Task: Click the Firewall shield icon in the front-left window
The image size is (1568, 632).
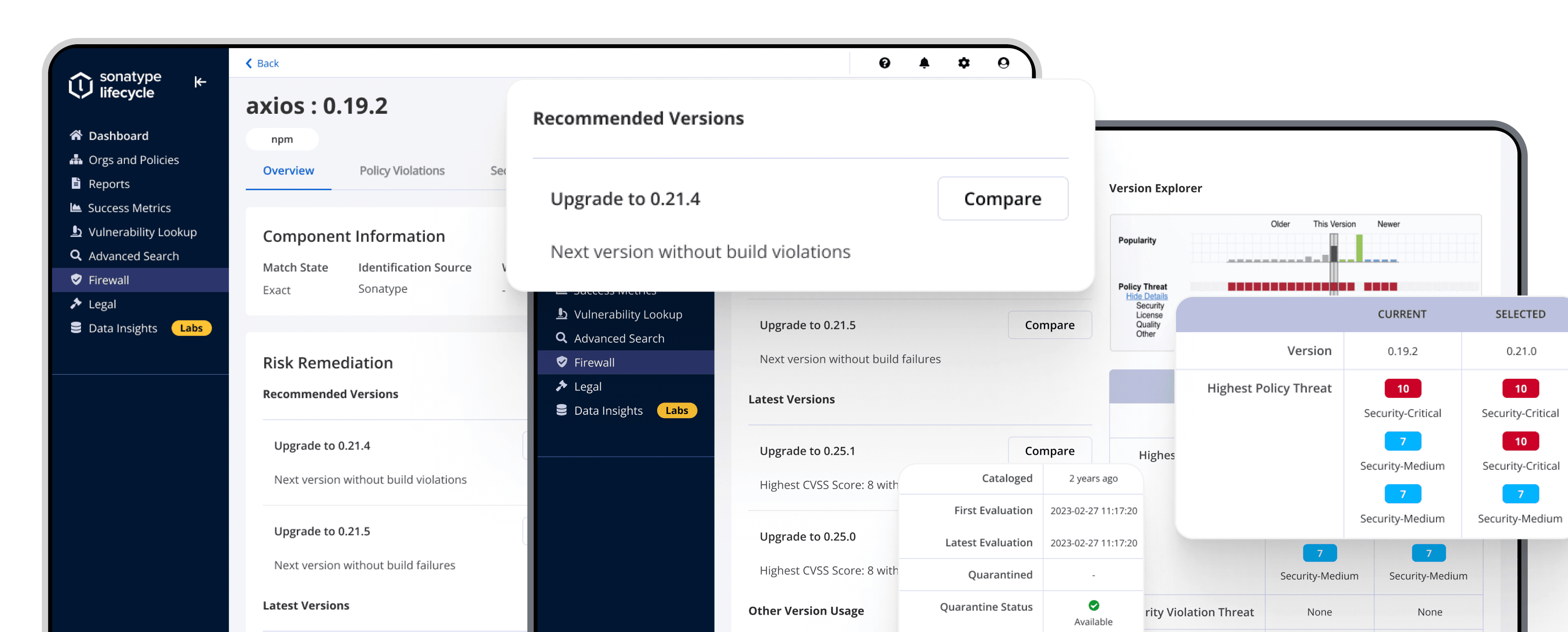Action: coord(76,279)
